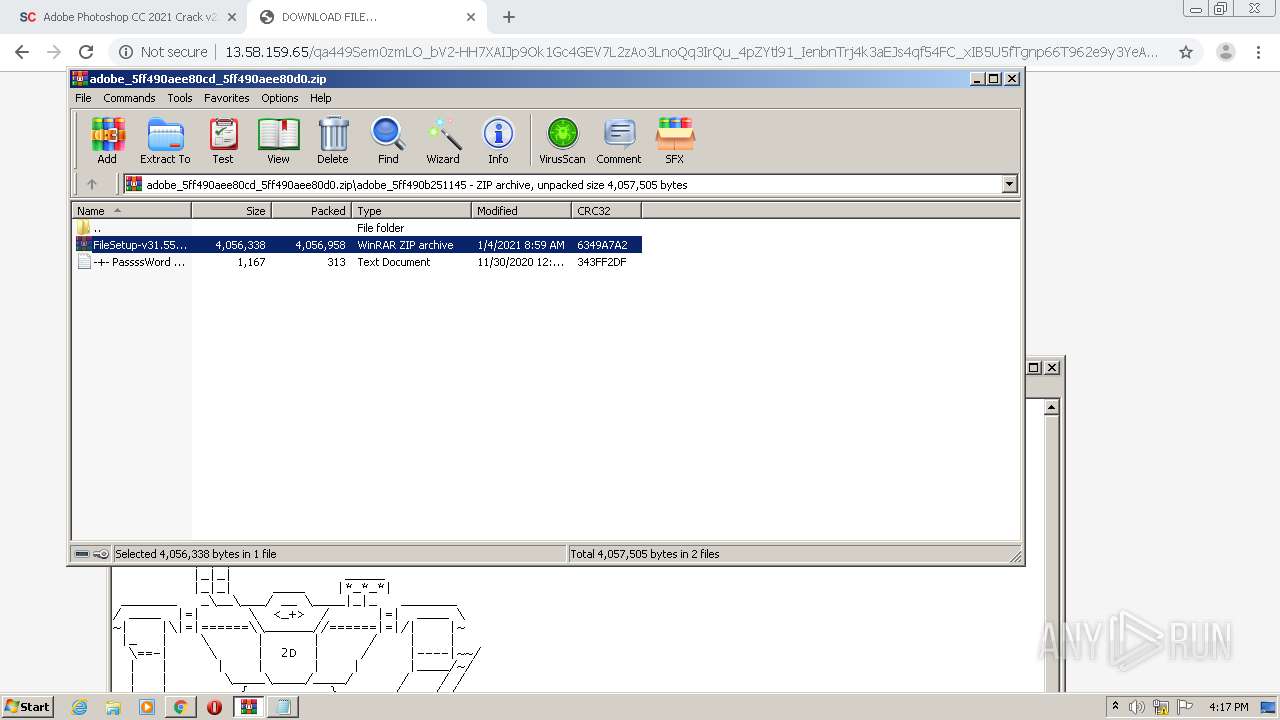Select the FileSetup-v31.55 zip archive row
Viewport: 1280px width, 720px height.
[357, 245]
